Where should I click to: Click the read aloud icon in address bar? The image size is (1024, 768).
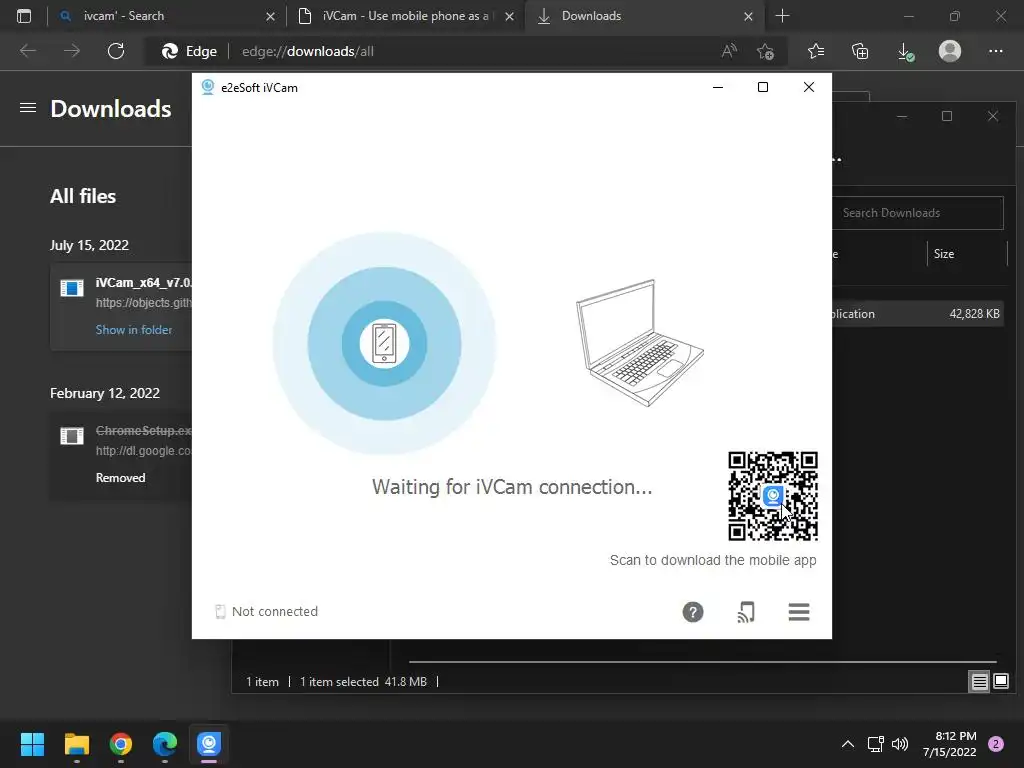[729, 51]
